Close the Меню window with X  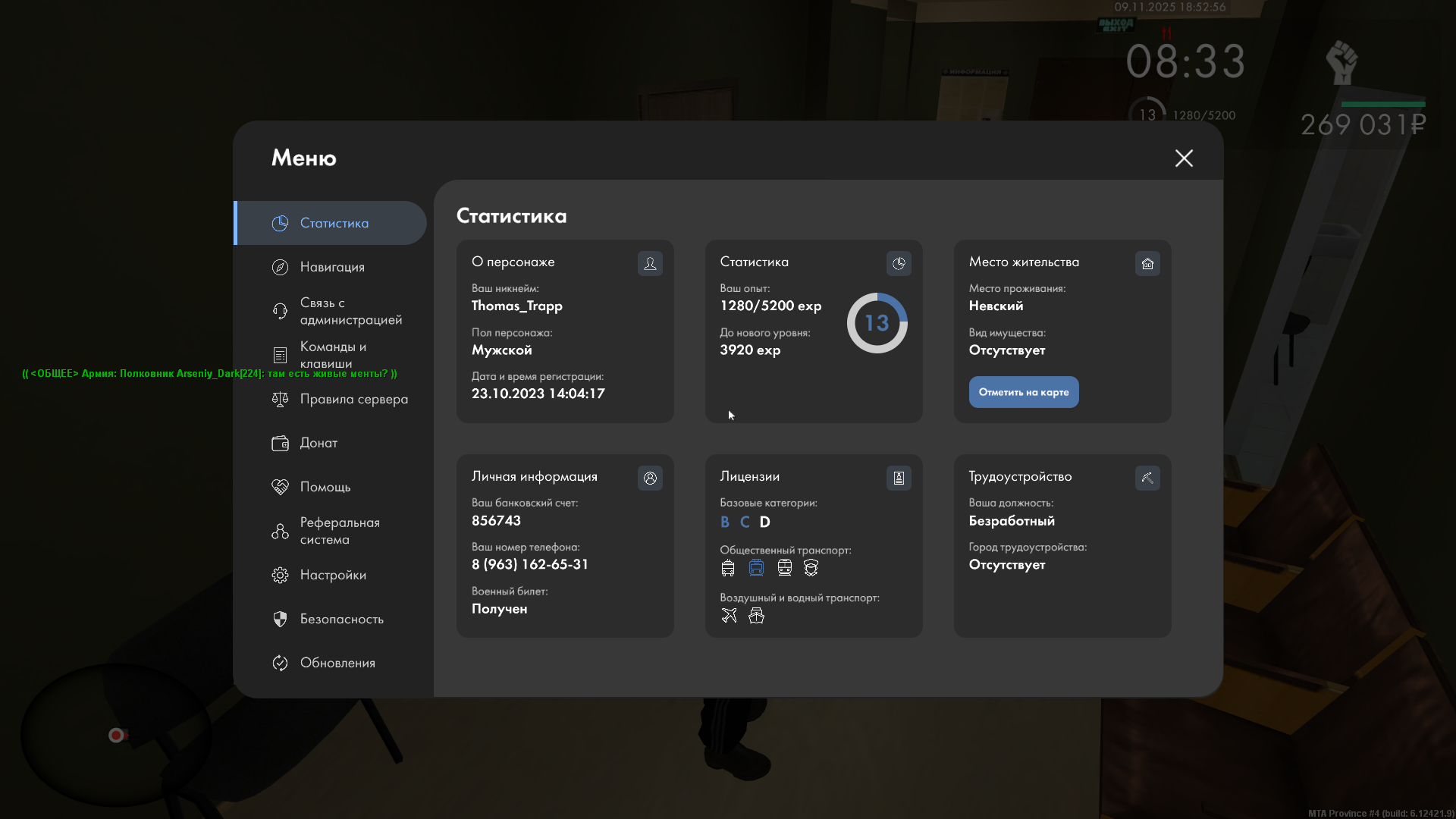tap(1184, 158)
